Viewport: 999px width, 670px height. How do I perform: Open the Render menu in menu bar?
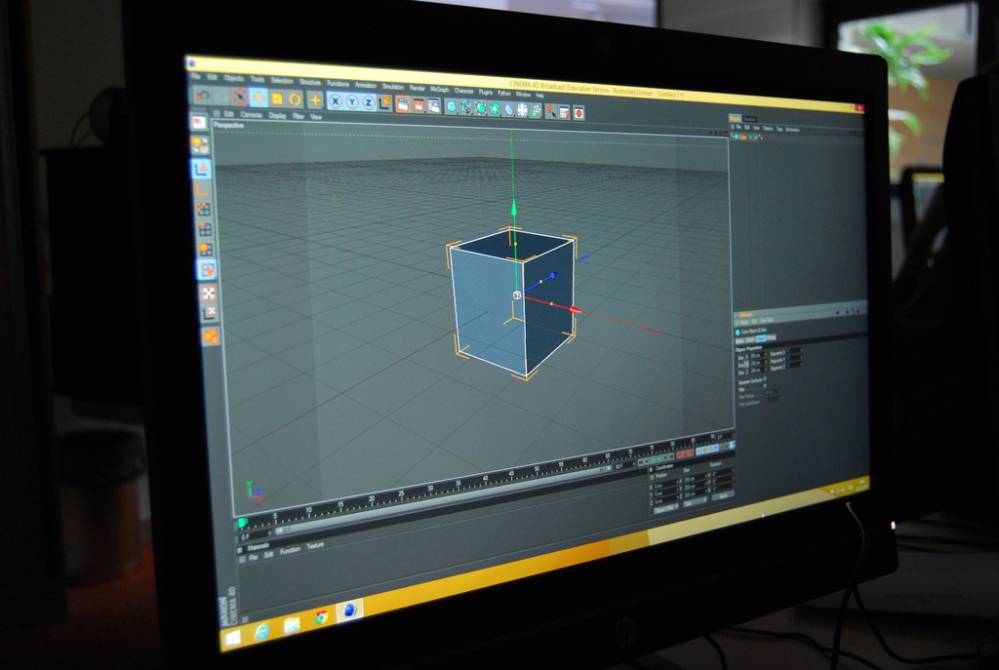click(417, 88)
